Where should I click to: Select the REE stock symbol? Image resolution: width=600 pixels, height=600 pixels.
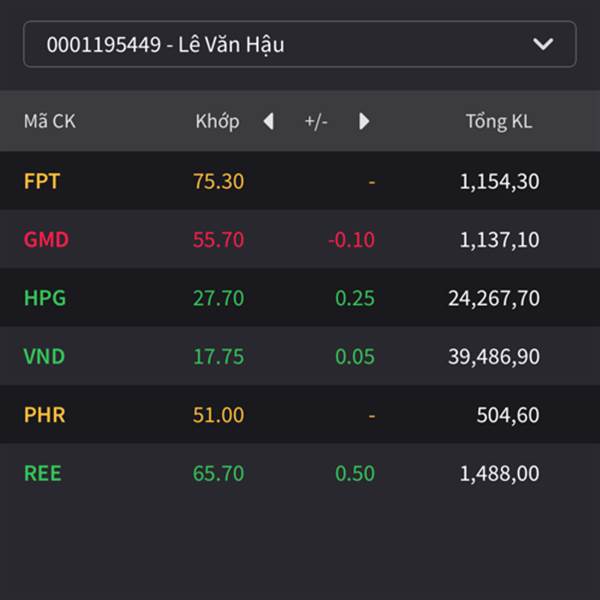43,473
